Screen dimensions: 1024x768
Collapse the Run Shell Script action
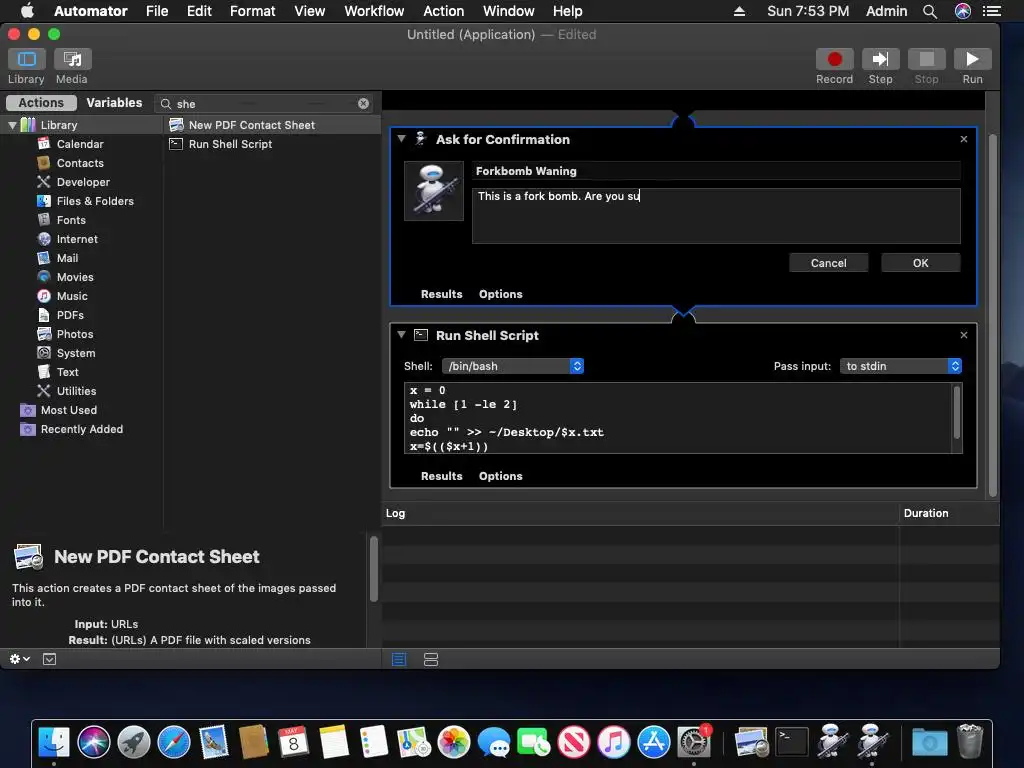pyautogui.click(x=402, y=335)
